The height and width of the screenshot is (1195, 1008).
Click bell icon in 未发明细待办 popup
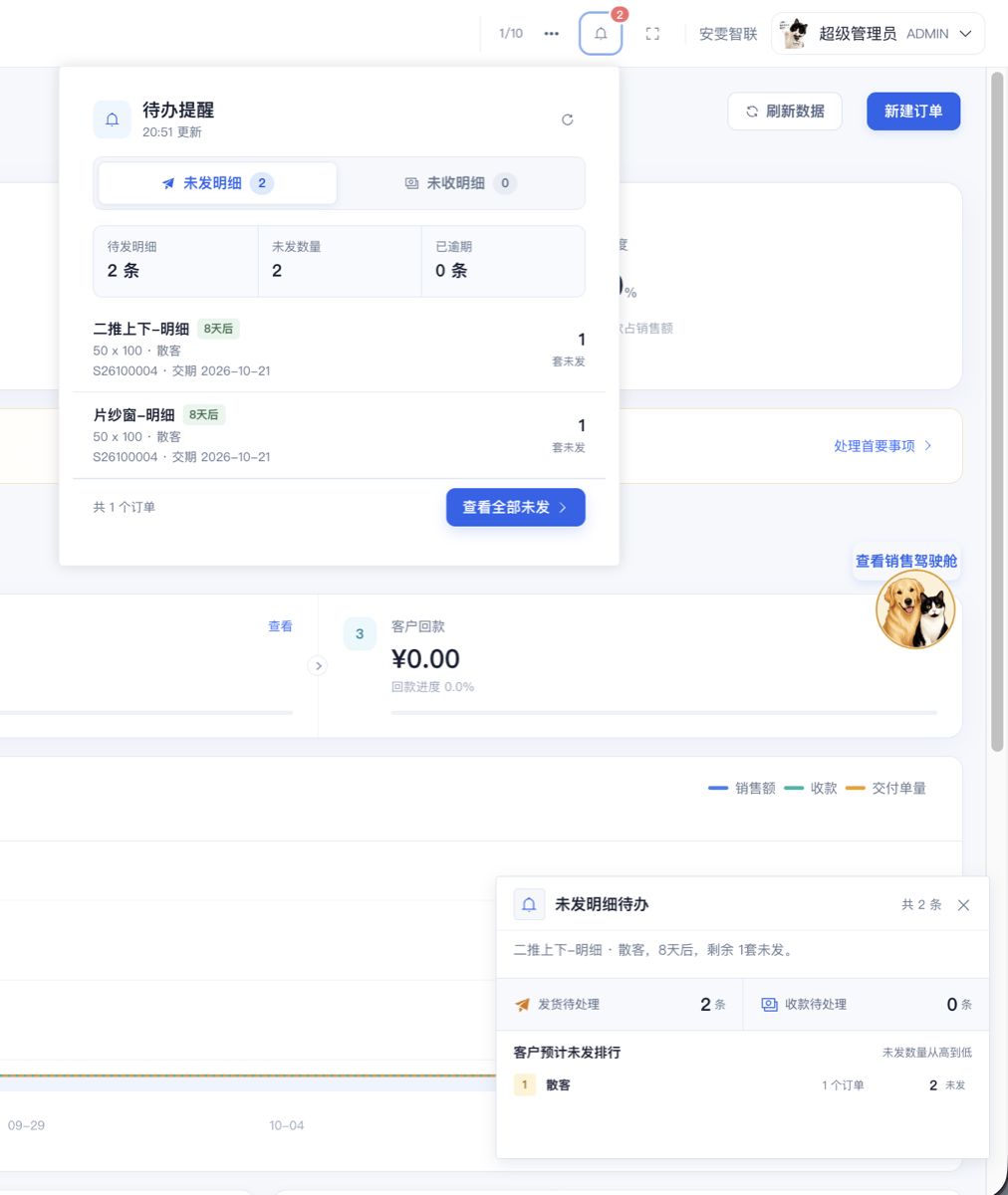tap(529, 904)
